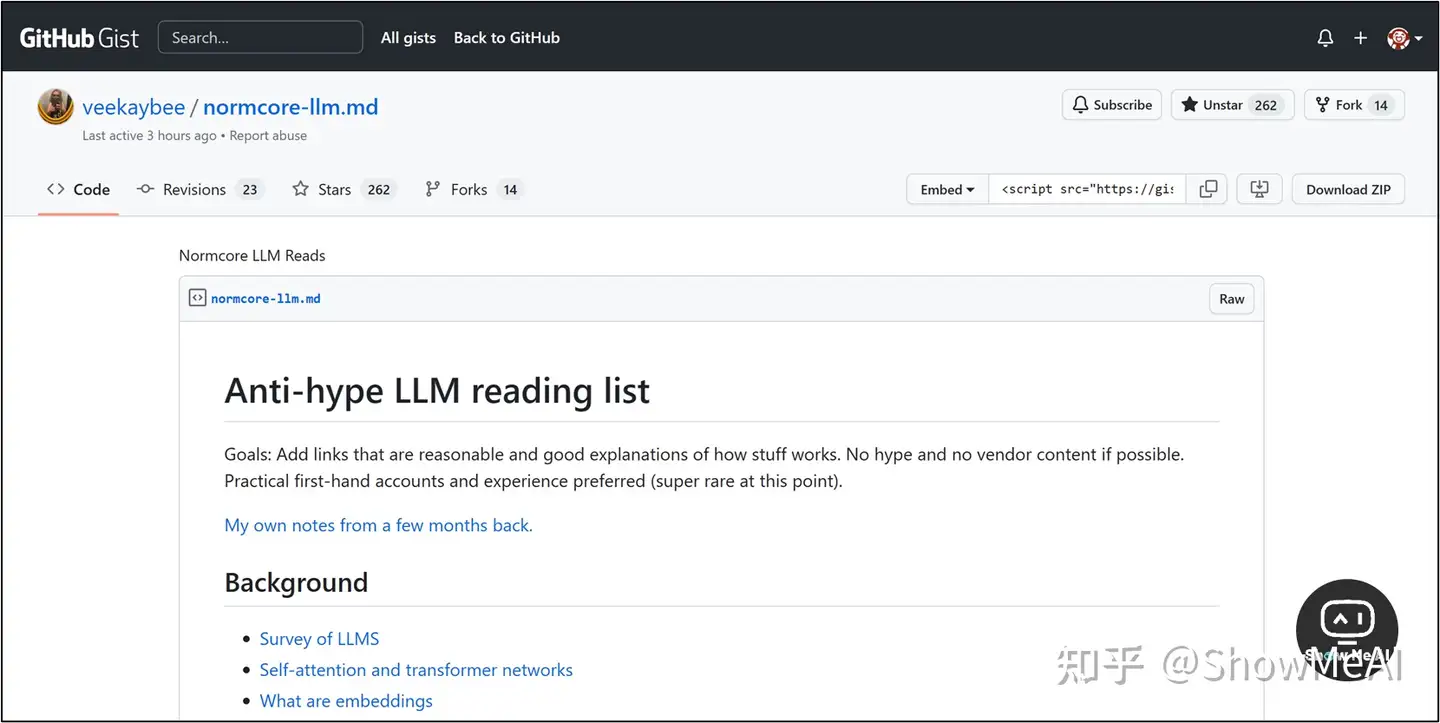Click Report abuse link
This screenshot has width=1440, height=723.
[x=268, y=136]
